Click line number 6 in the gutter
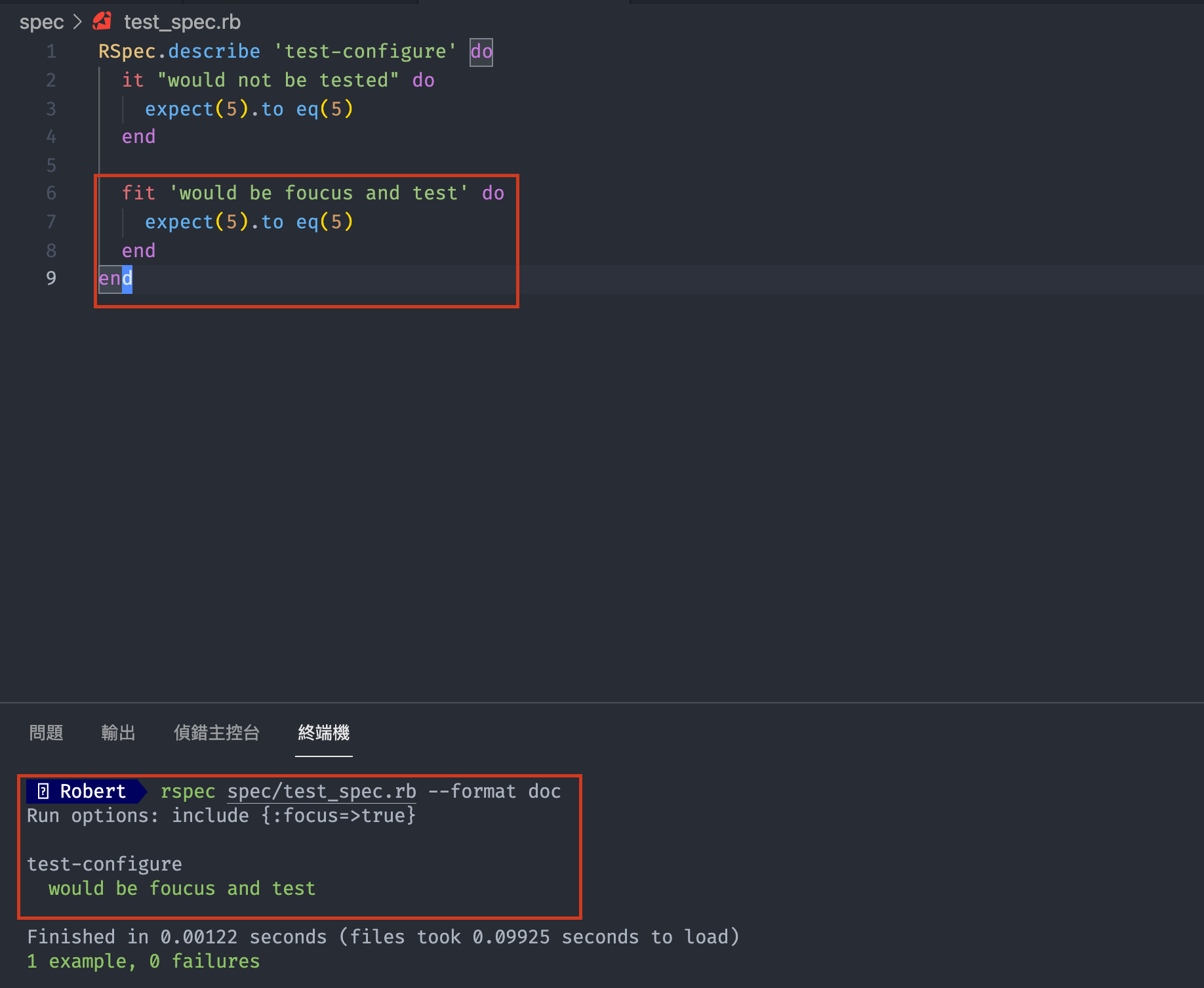The image size is (1204, 988). coord(51,193)
